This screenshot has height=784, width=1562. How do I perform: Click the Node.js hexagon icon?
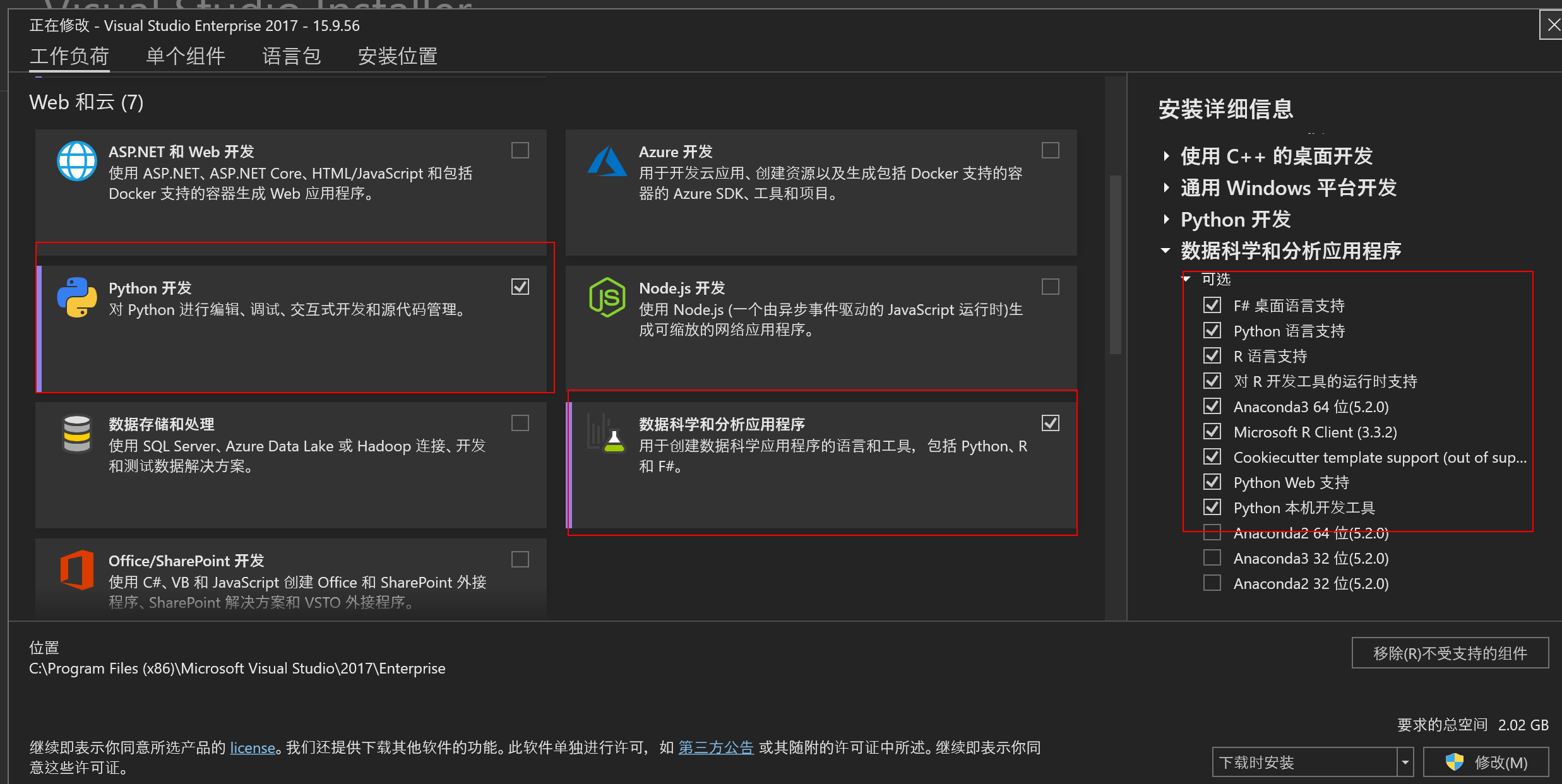(607, 297)
